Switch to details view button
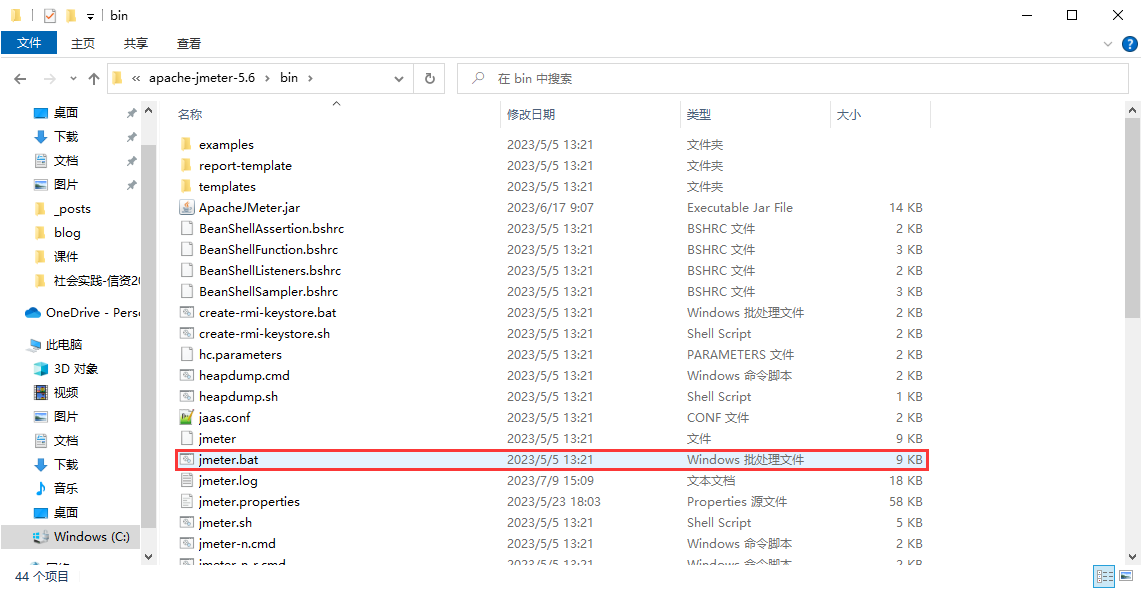Screen dimensions: 1142x589 pyautogui.click(x=1105, y=576)
